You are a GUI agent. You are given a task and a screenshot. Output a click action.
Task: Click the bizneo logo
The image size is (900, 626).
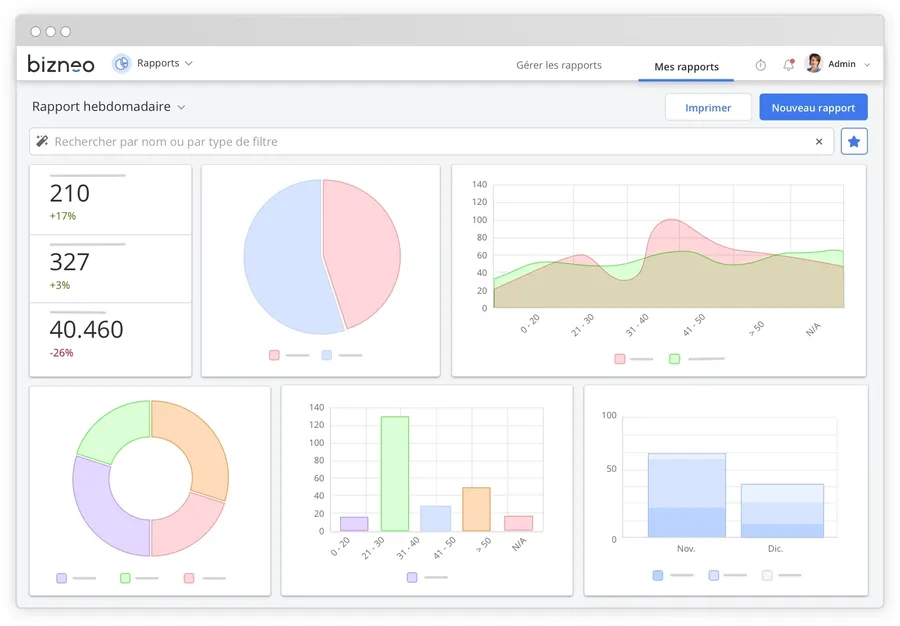coord(61,64)
